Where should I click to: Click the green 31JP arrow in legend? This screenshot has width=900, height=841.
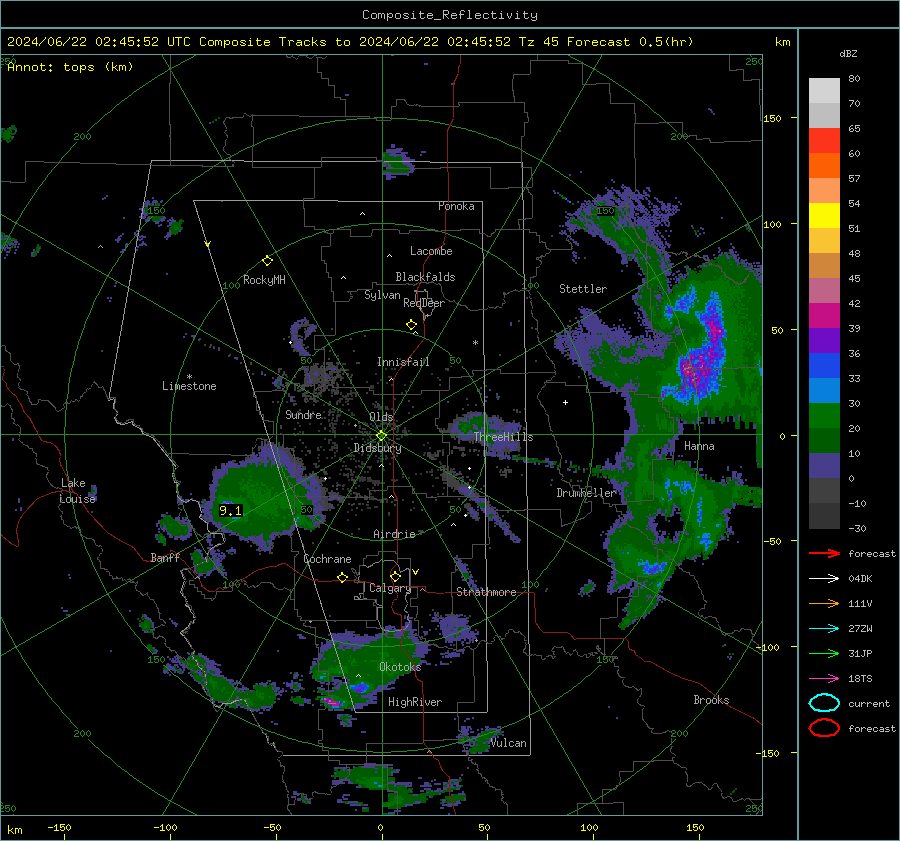[x=824, y=653]
